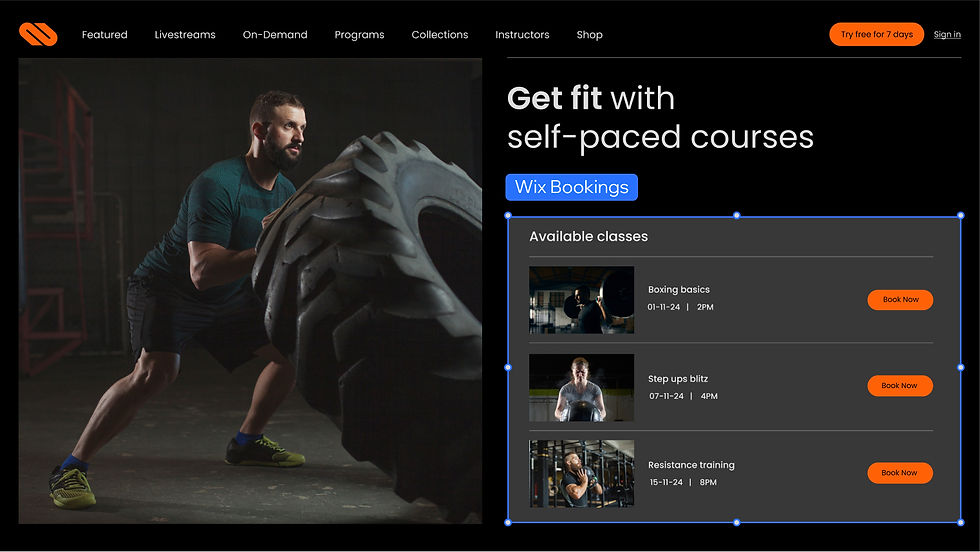View the Instructors page
This screenshot has width=980, height=552.
[522, 34]
